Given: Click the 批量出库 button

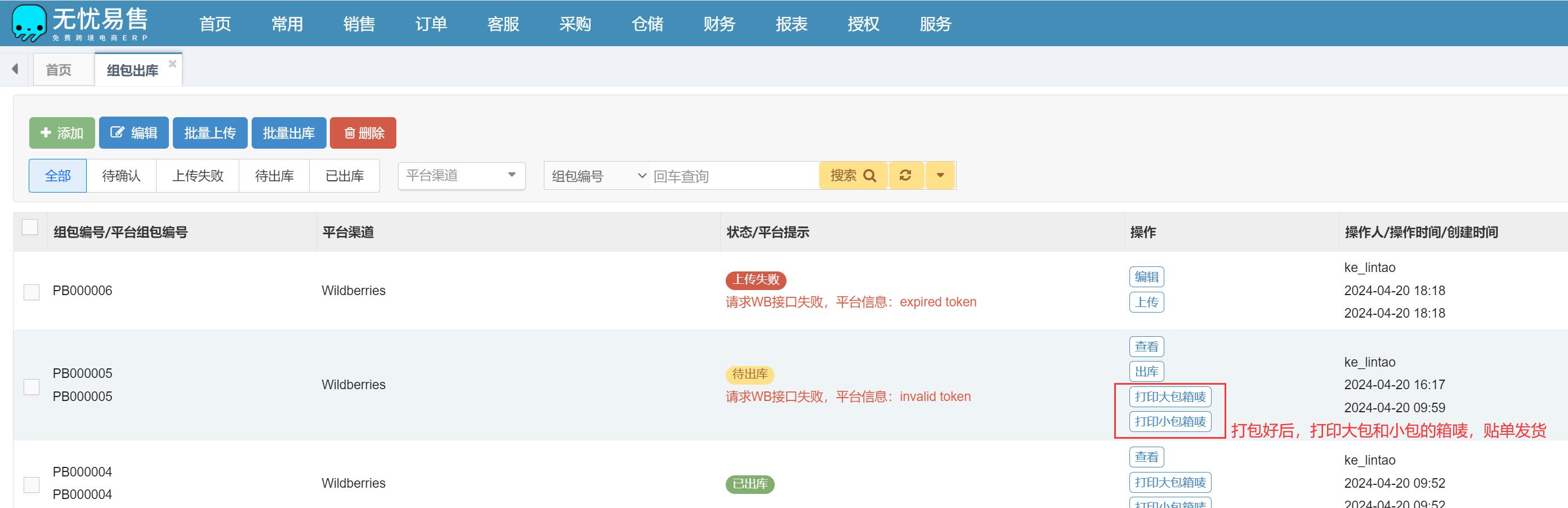Looking at the screenshot, I should pyautogui.click(x=288, y=133).
